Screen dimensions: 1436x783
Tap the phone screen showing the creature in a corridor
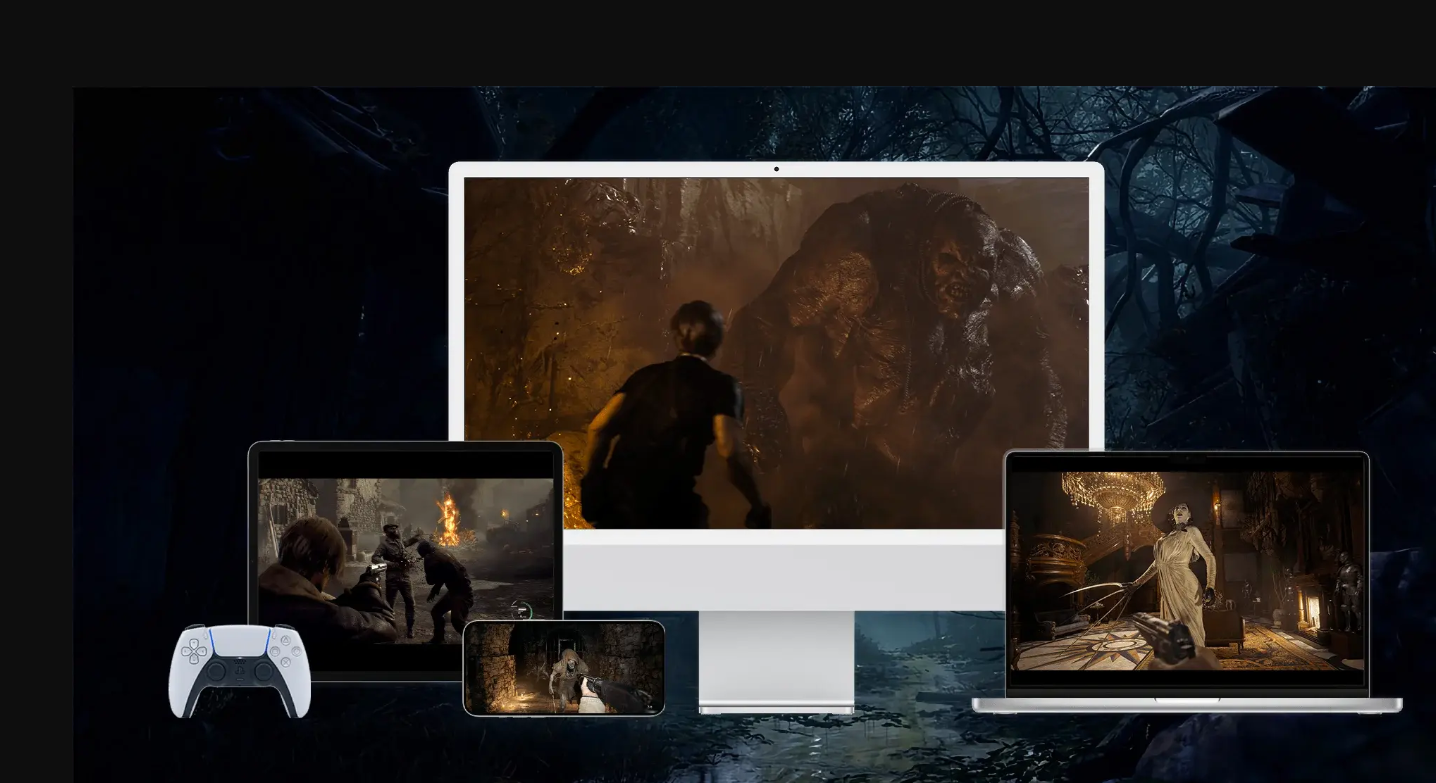(x=564, y=668)
